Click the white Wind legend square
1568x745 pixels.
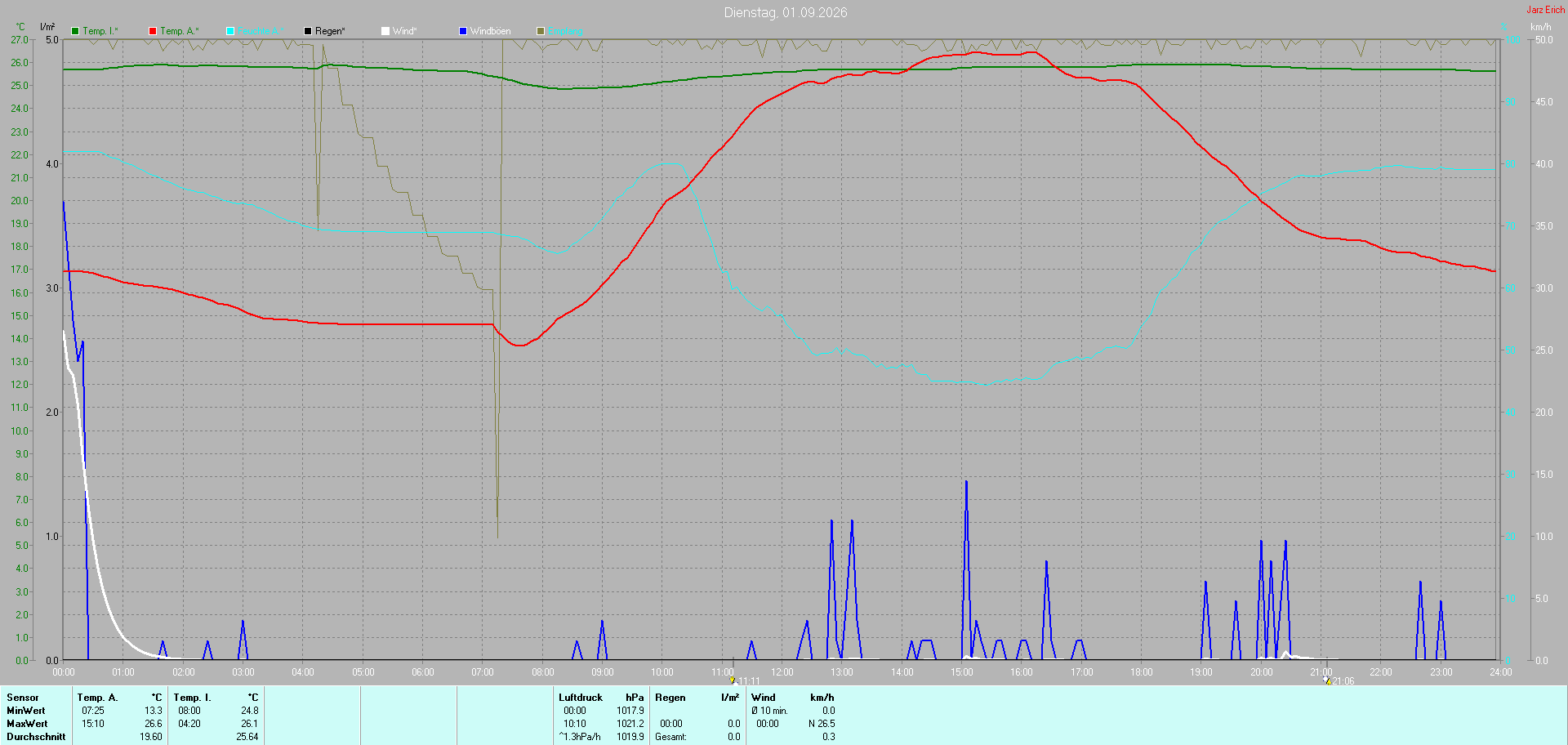click(x=385, y=31)
